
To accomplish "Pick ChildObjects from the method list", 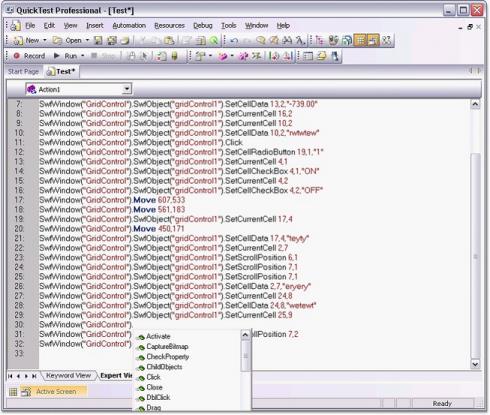I will pyautogui.click(x=164, y=367).
